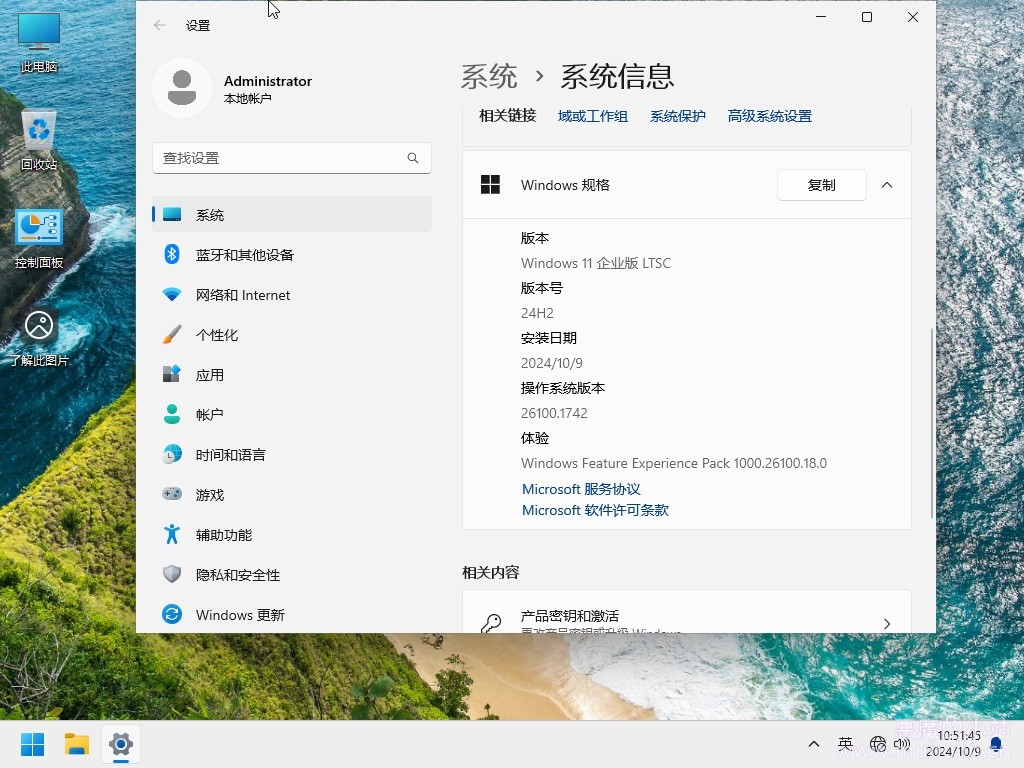Click the Settings gear on the taskbar

(x=121, y=744)
